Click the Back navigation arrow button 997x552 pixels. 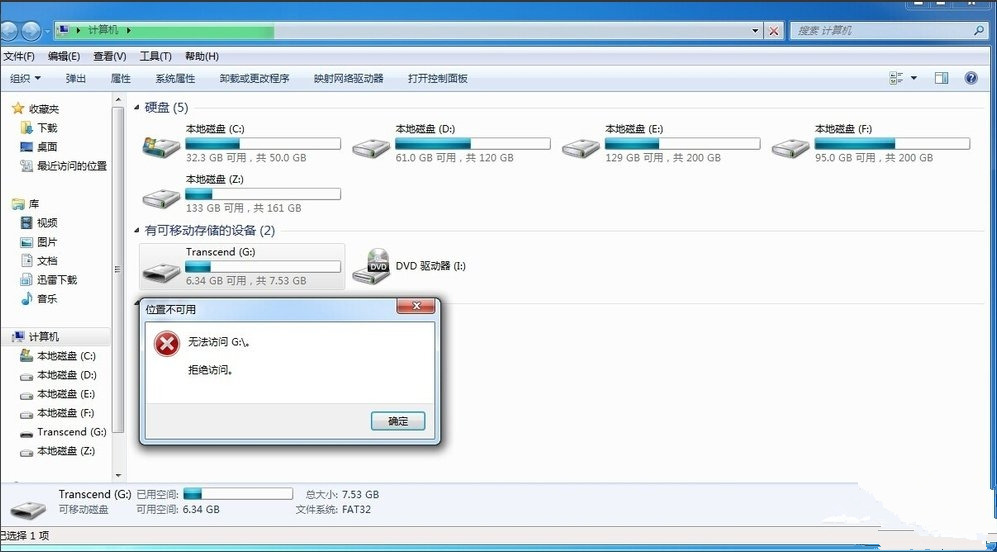[x=9, y=31]
